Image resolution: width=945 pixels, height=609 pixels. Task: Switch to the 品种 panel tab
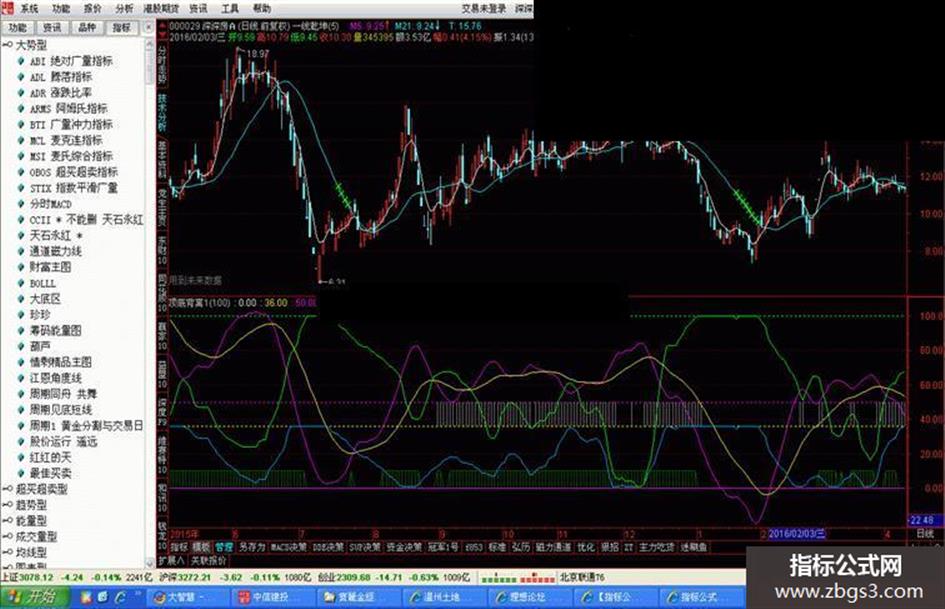(87, 28)
